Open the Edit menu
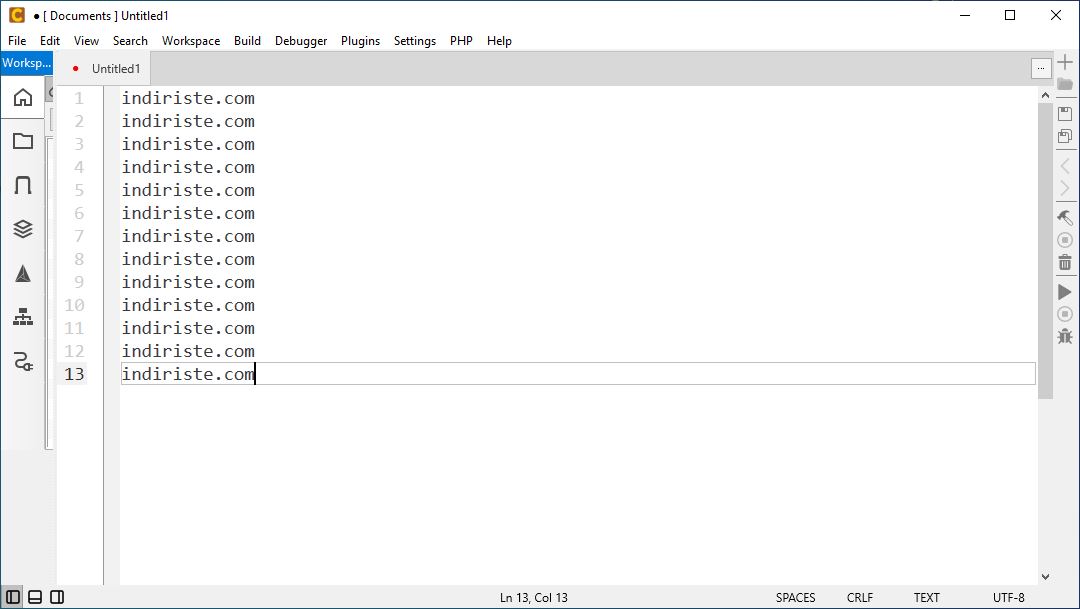 tap(50, 41)
